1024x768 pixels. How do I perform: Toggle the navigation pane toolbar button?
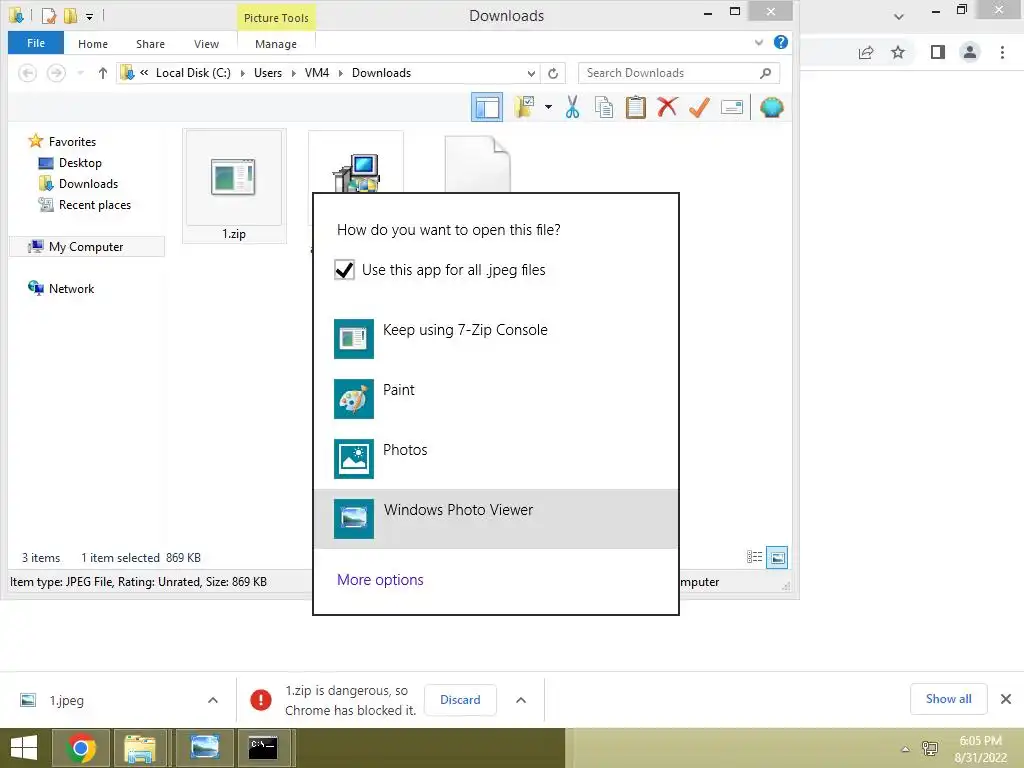(x=487, y=107)
